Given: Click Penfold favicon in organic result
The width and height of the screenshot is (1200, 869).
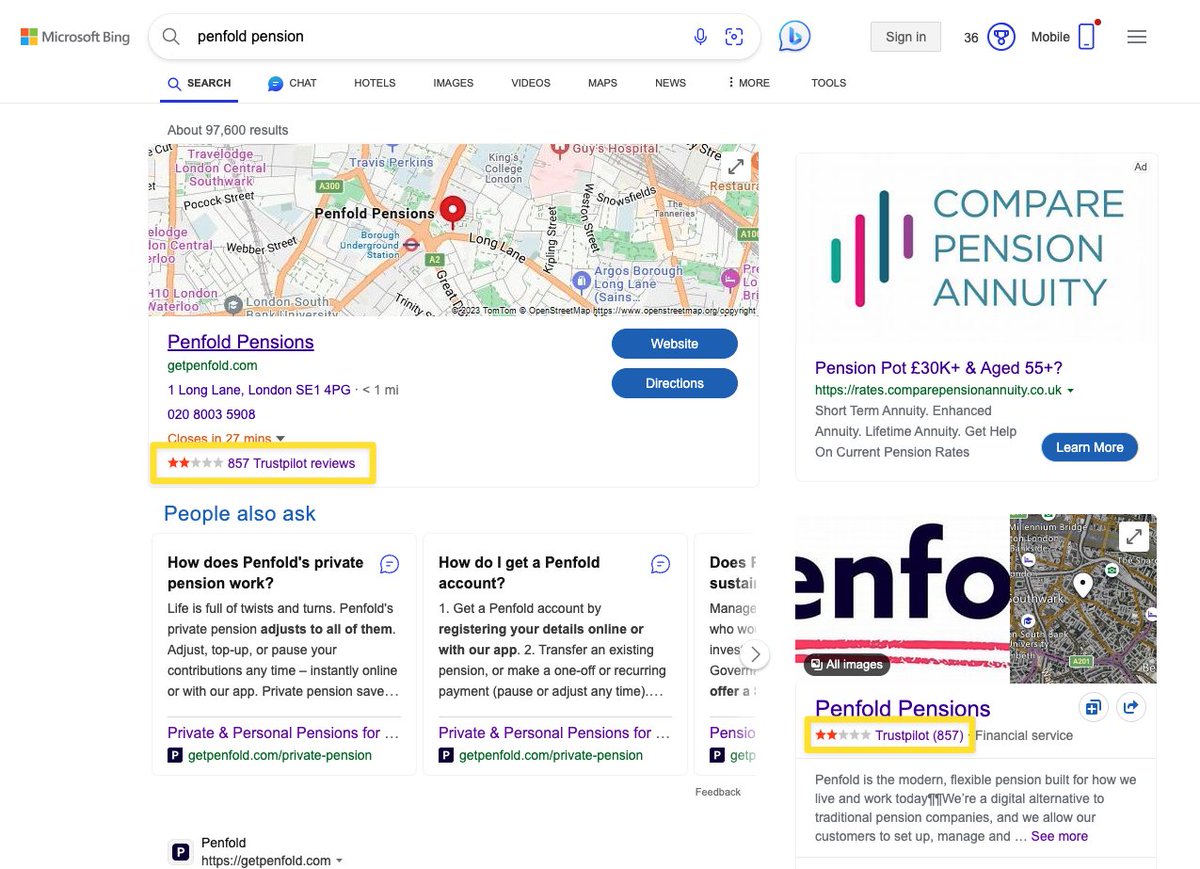Looking at the screenshot, I should pyautogui.click(x=180, y=852).
